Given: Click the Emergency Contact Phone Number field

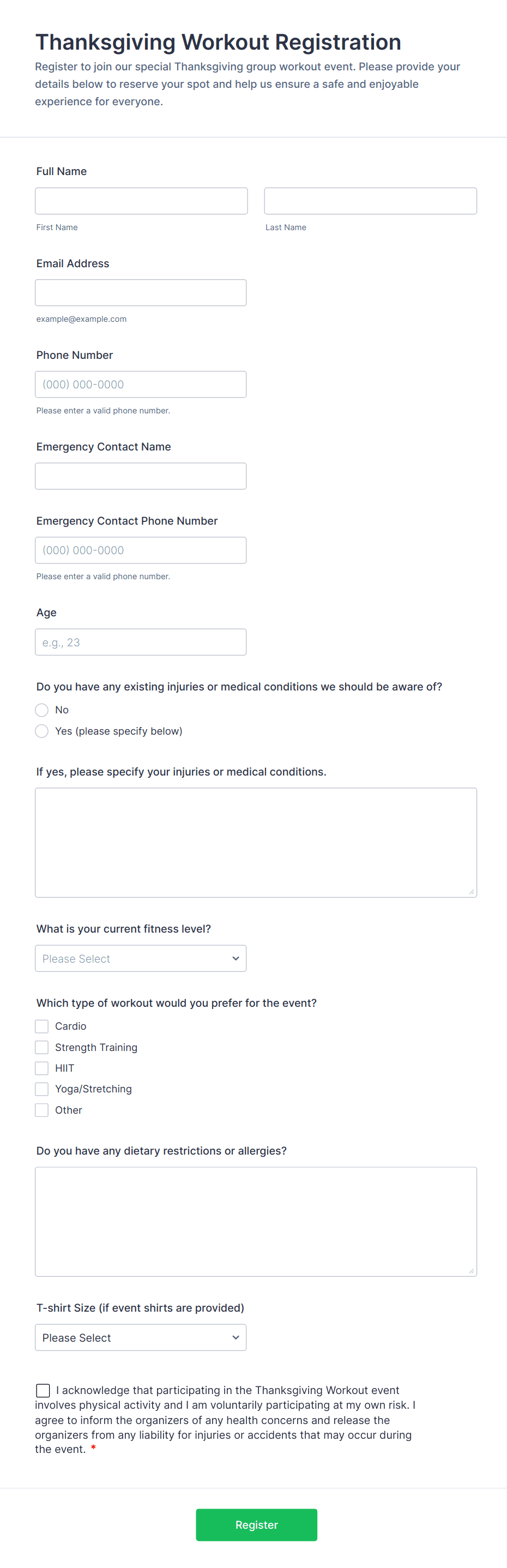Looking at the screenshot, I should [x=141, y=550].
